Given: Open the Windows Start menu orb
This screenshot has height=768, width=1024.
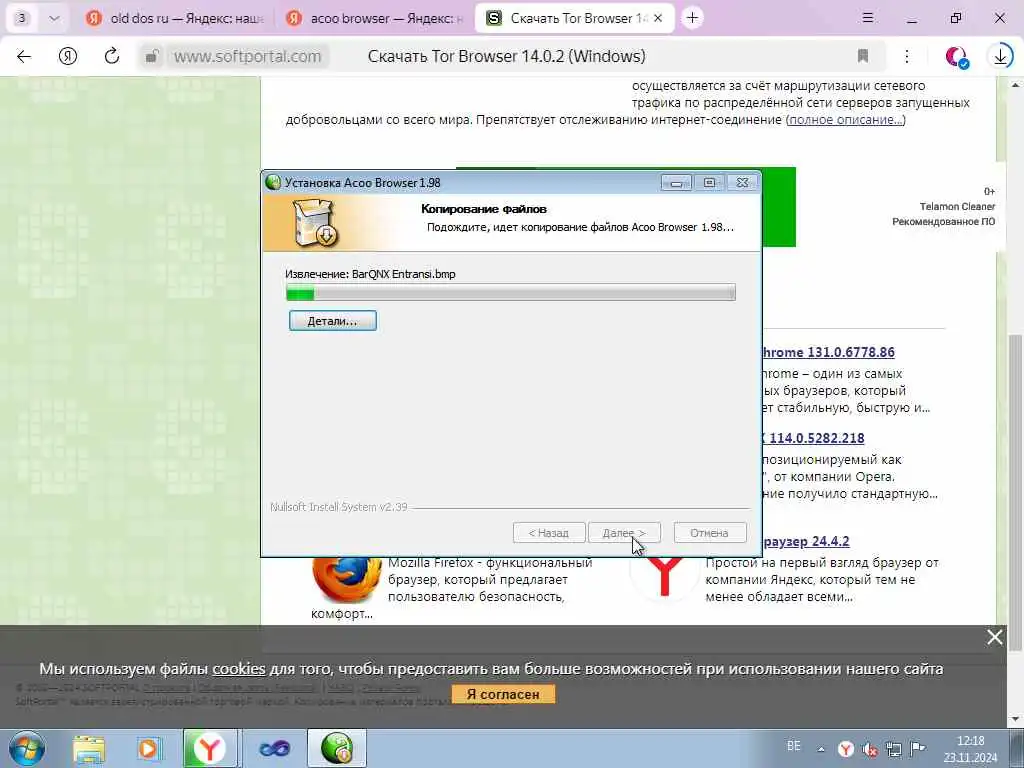Looking at the screenshot, I should coord(27,748).
